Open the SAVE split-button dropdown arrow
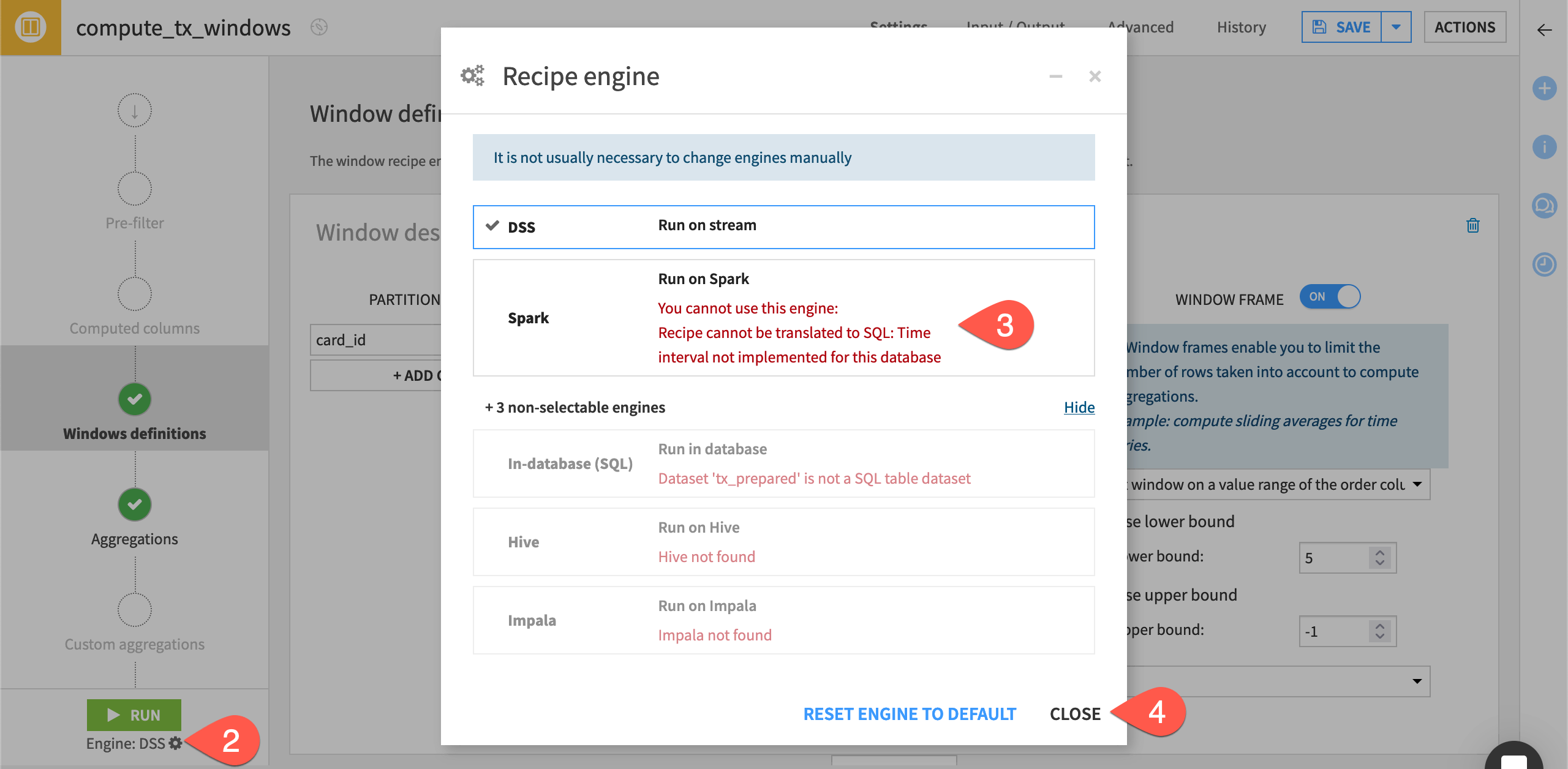The height and width of the screenshot is (769, 1568). pyautogui.click(x=1396, y=27)
